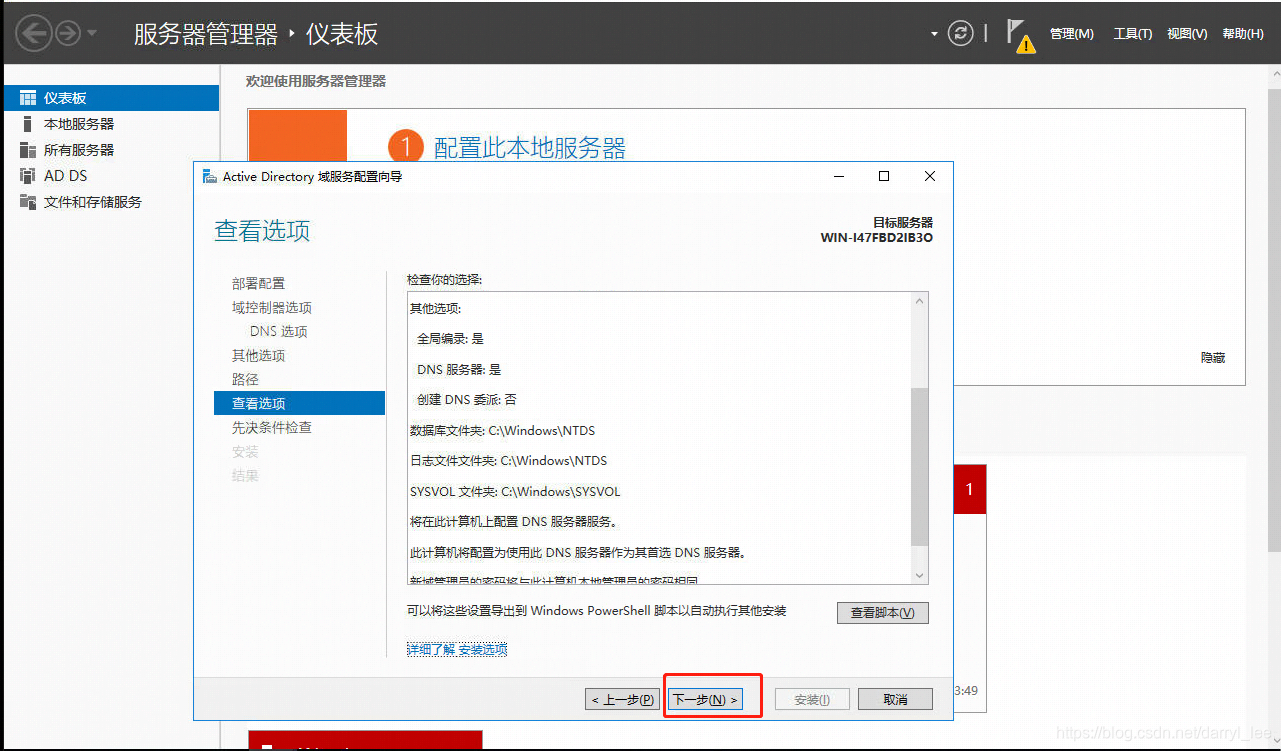Click the 下一步(N) button
The width and height of the screenshot is (1281, 751).
point(705,700)
